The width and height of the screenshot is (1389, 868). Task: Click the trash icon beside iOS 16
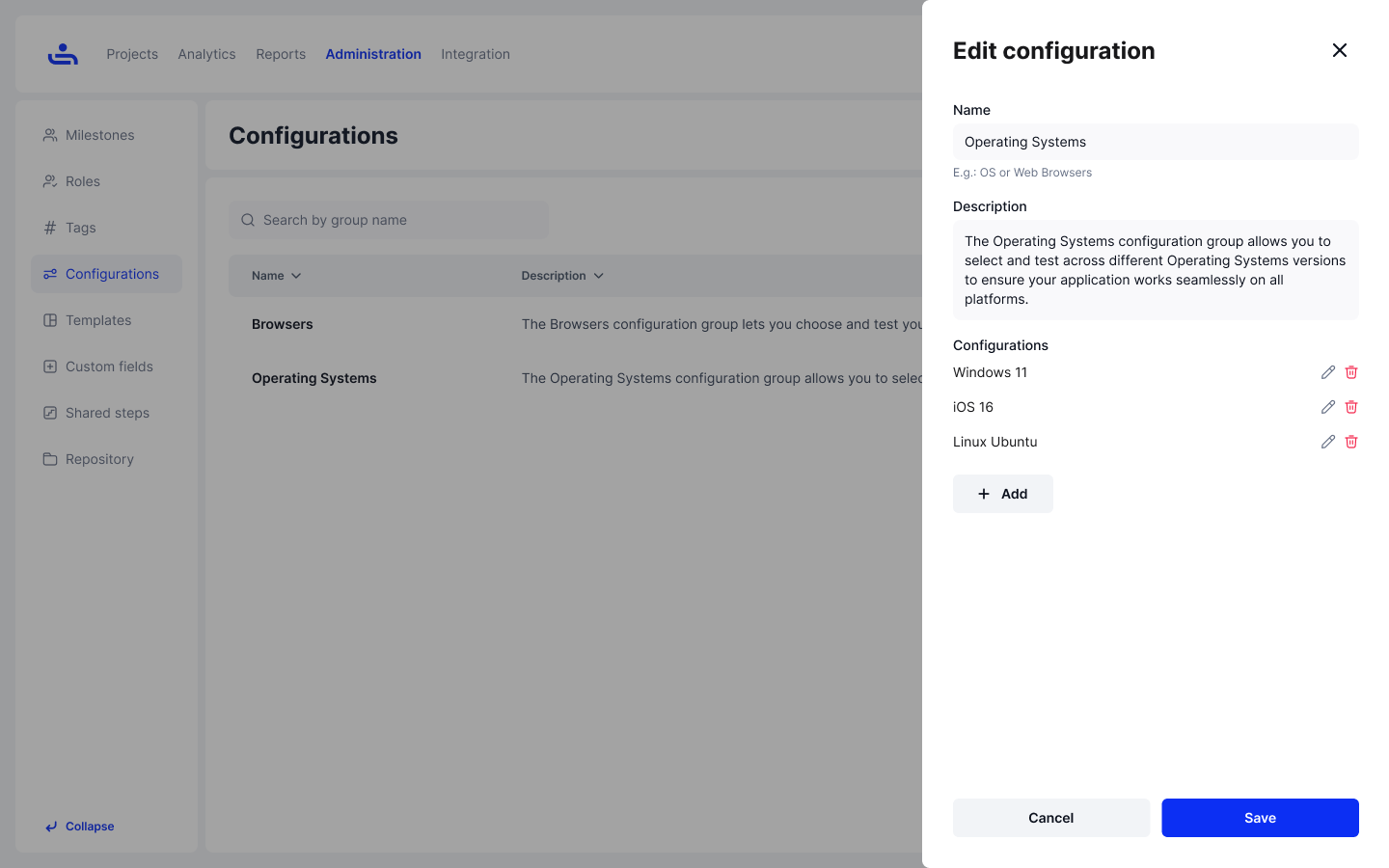click(1351, 407)
